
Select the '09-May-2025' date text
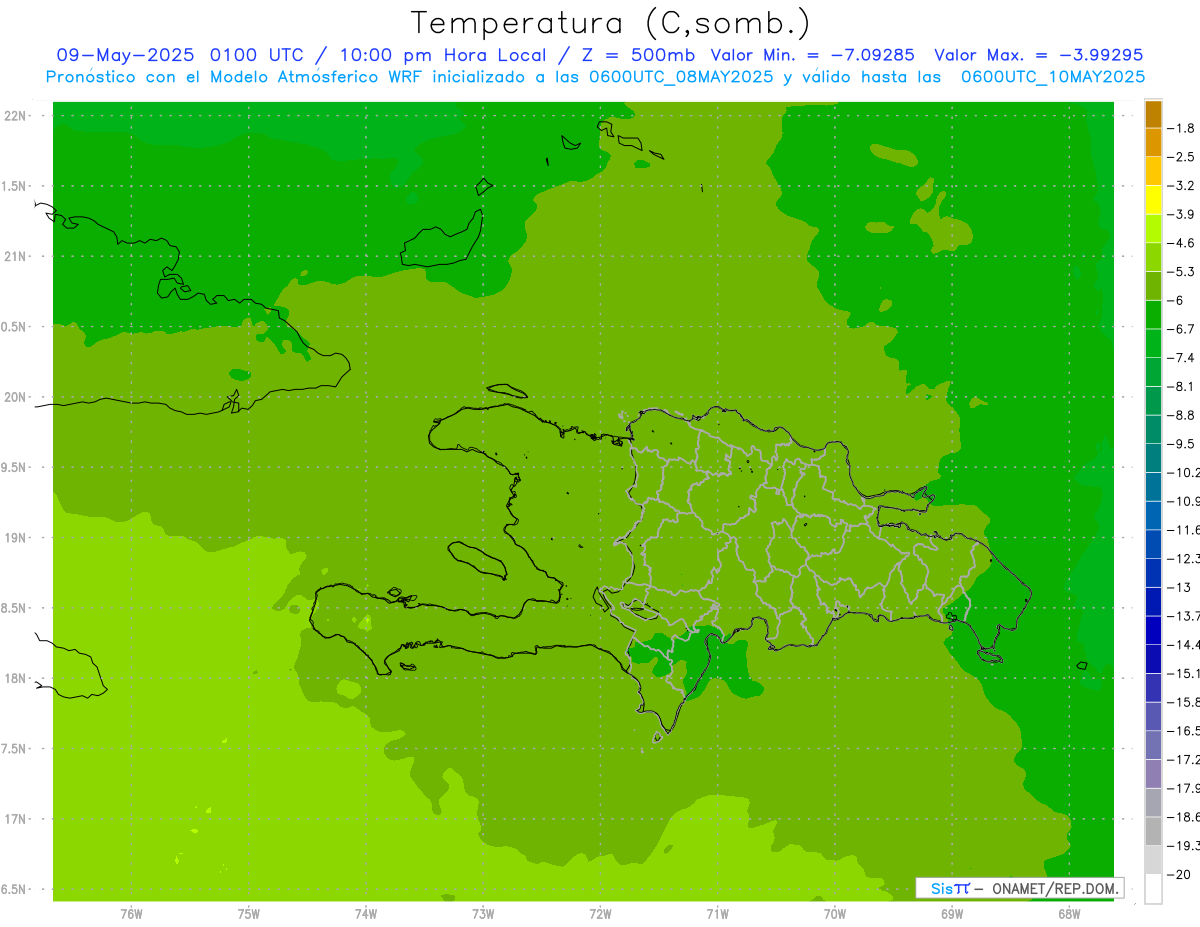coord(125,55)
